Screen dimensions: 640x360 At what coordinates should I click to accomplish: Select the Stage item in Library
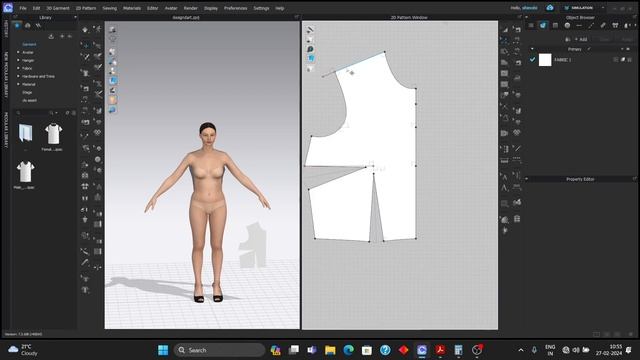27,92
